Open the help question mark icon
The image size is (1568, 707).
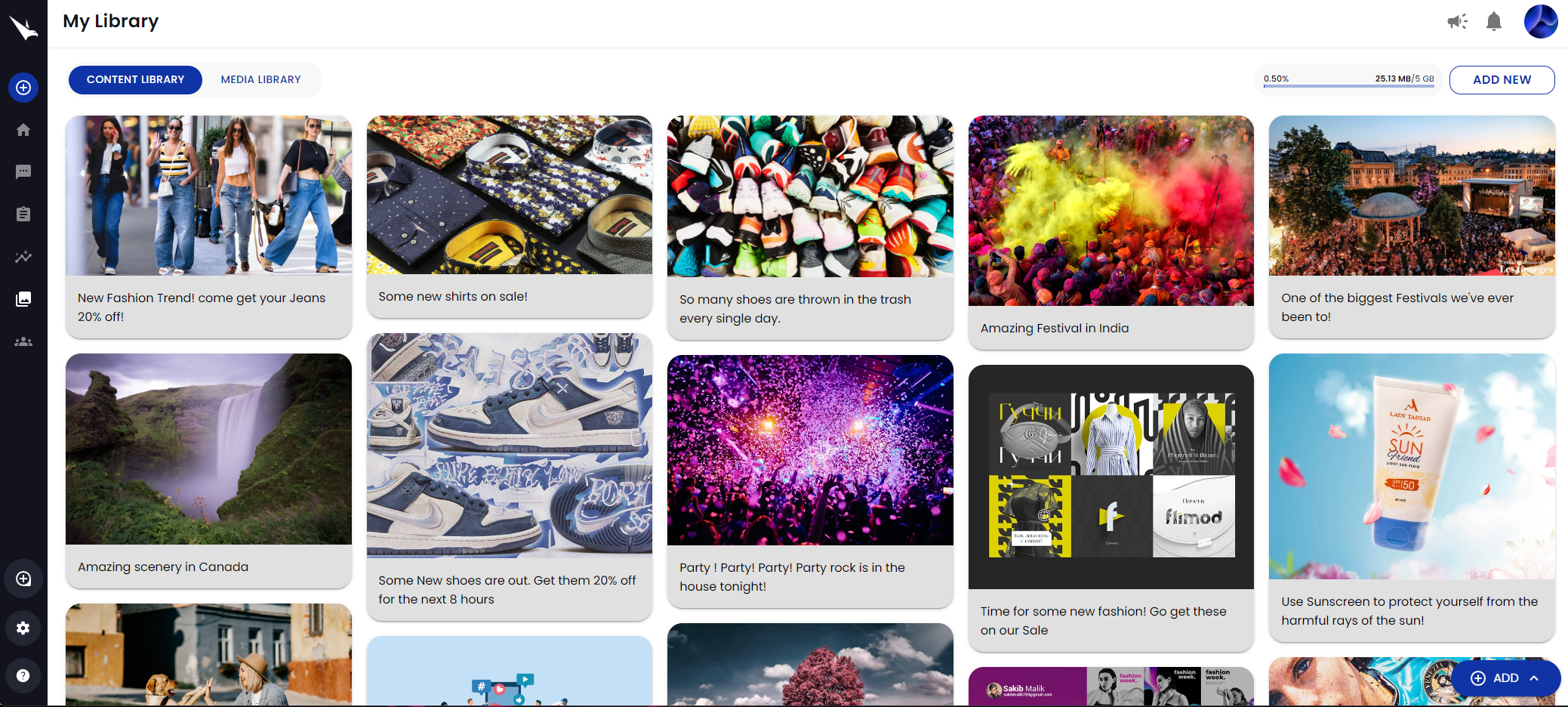click(23, 675)
